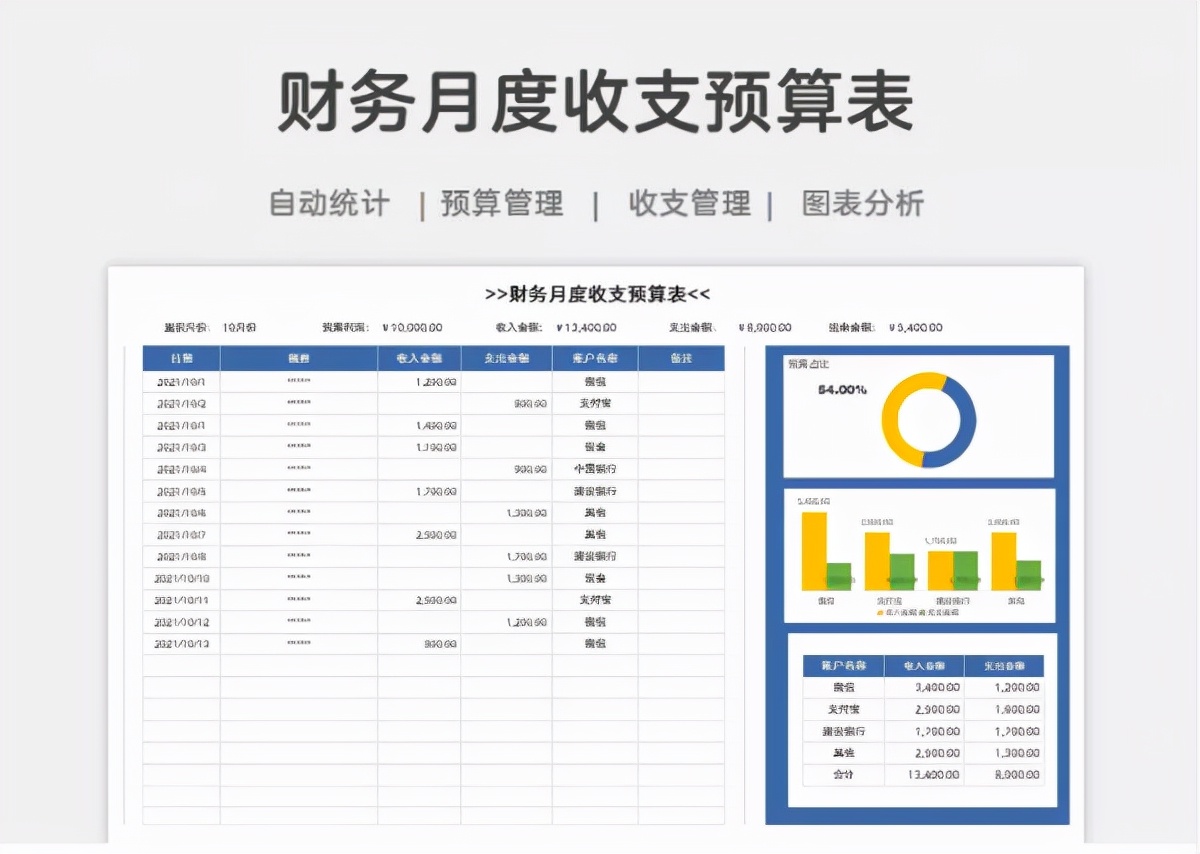Click the 备注 column header
Screen dimensions: 1200x854
[683, 357]
